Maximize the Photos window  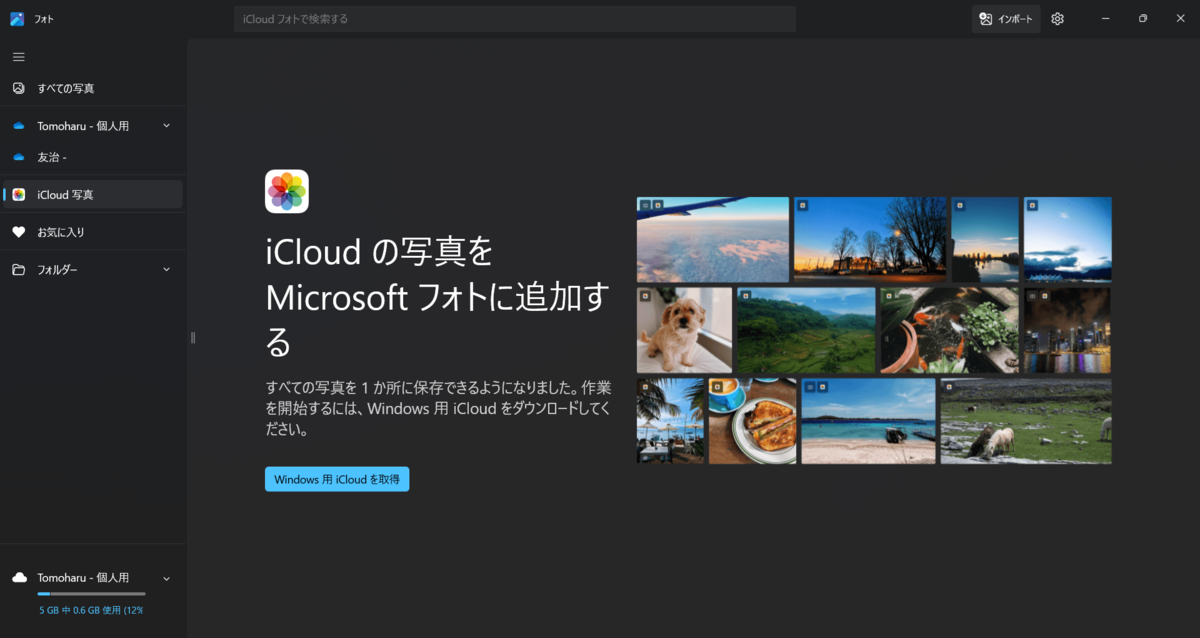[x=1143, y=19]
